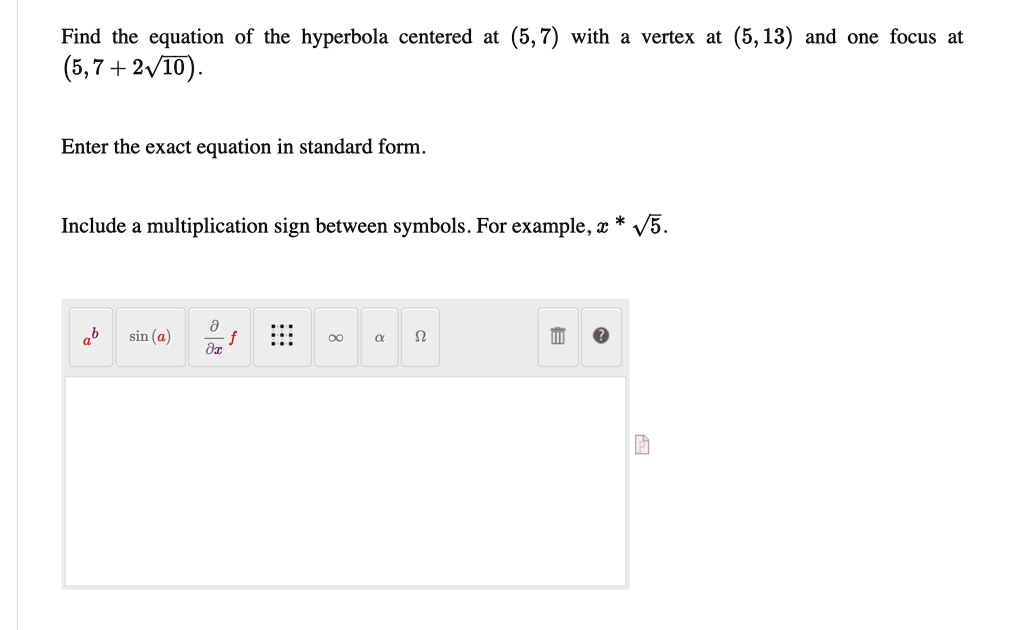Click the focus coordinate with 2√10

pyautogui.click(x=133, y=68)
